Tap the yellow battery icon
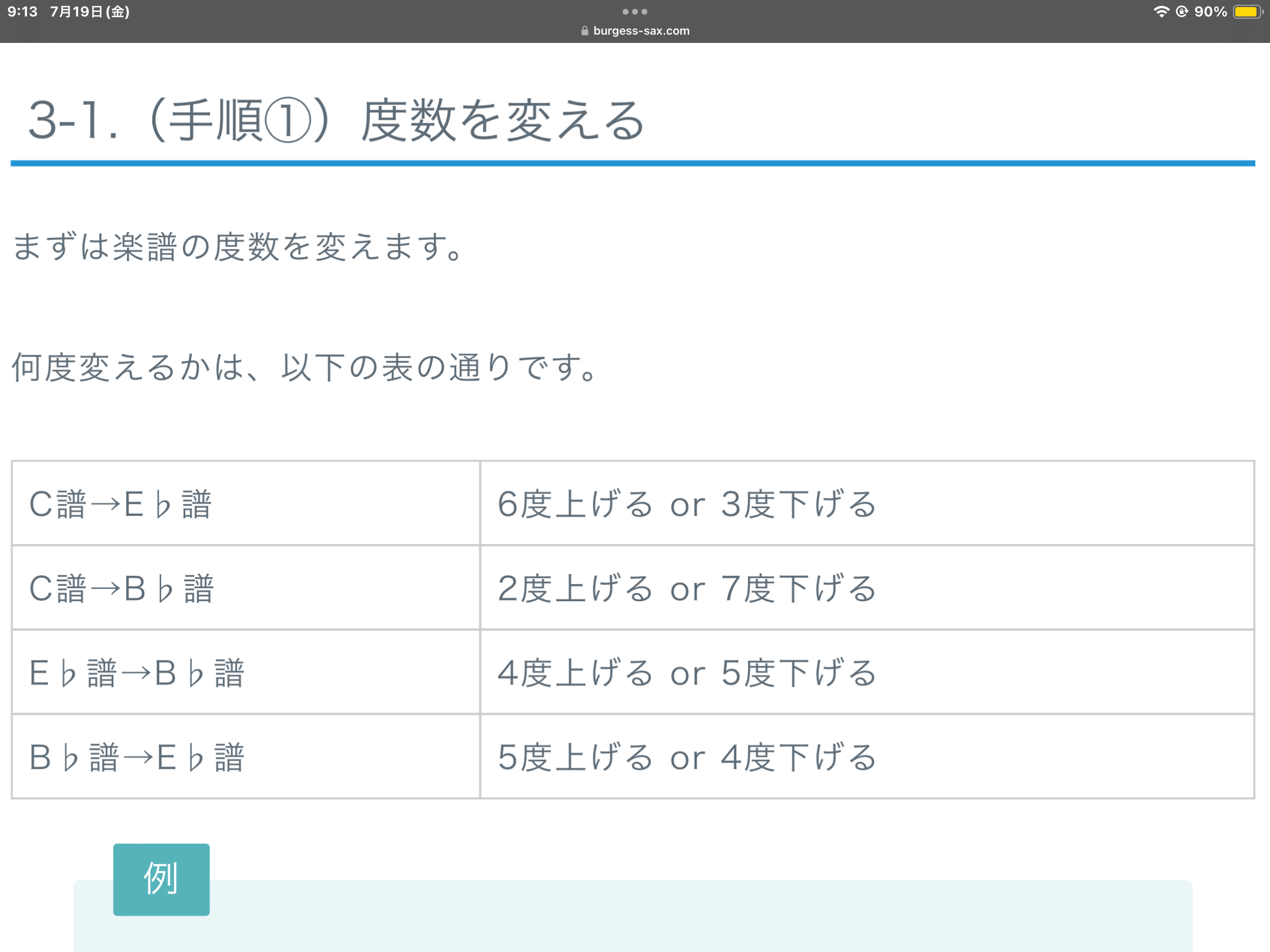Screen dimensions: 1270x952 coord(1246,12)
